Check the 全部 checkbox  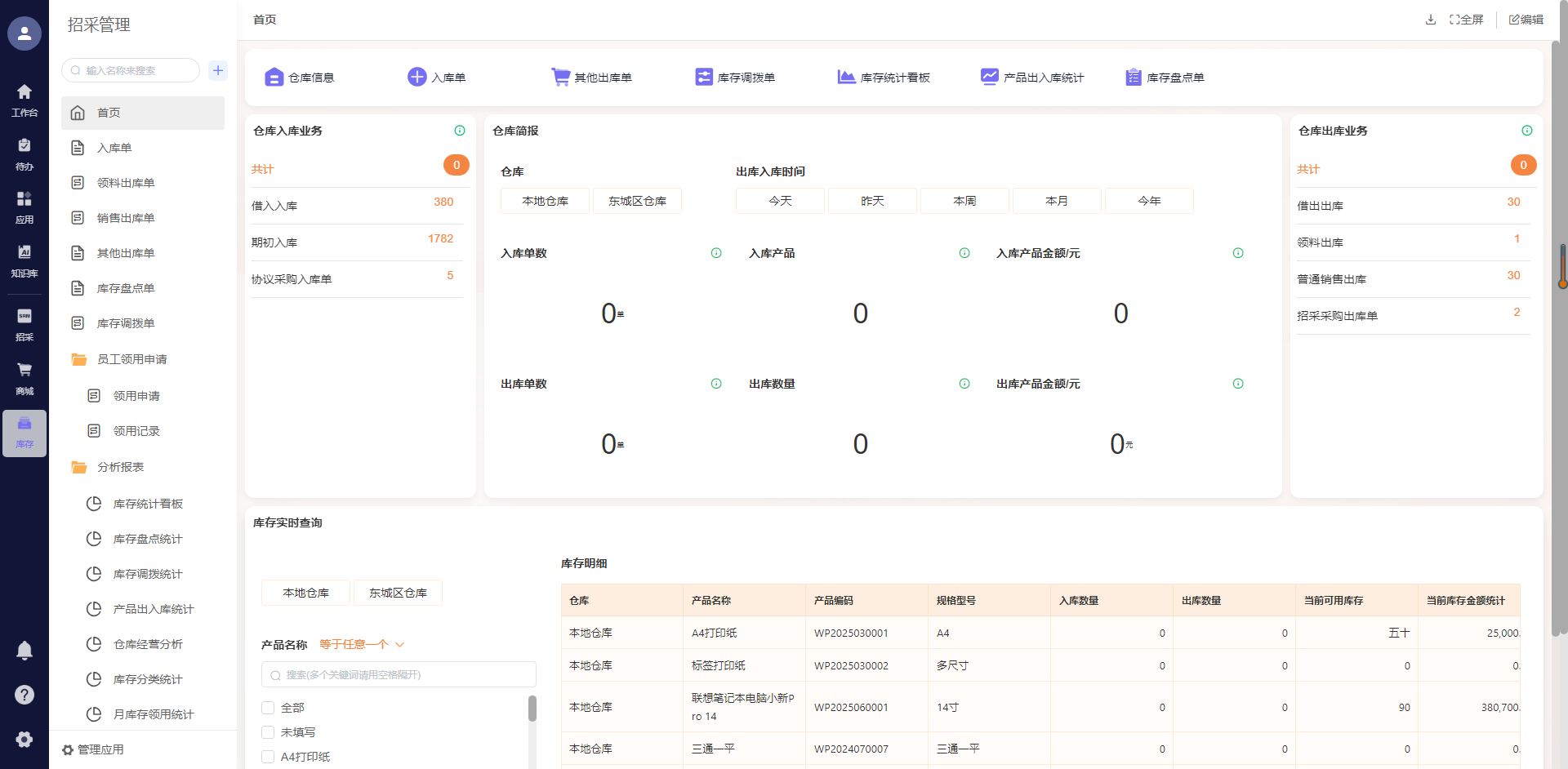click(x=268, y=708)
